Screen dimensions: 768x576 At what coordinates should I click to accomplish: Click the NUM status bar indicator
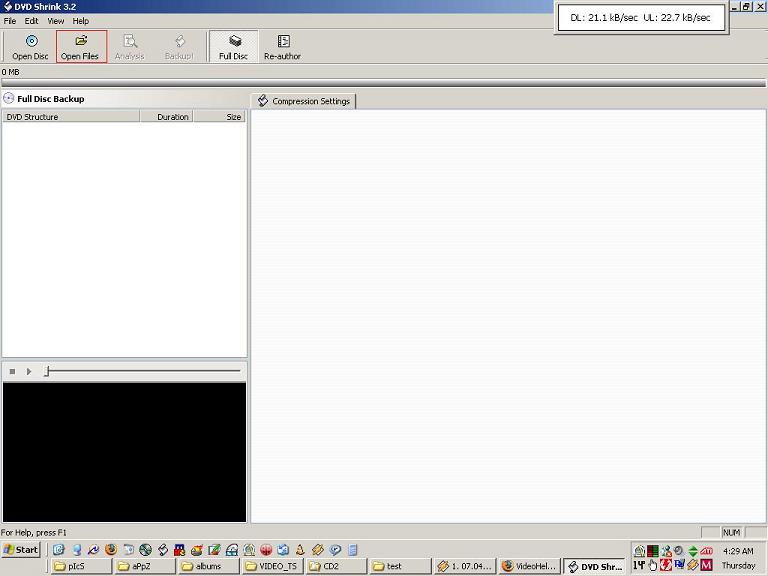pos(731,532)
